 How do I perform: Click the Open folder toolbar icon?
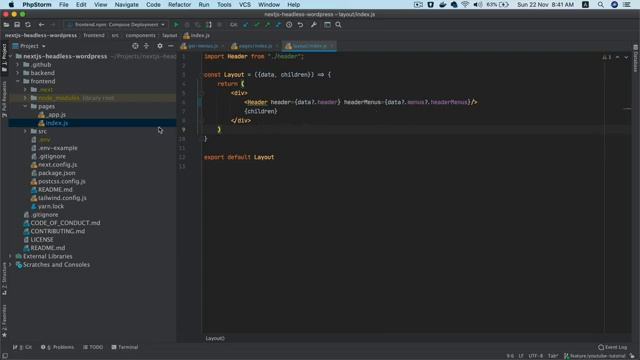point(6,25)
